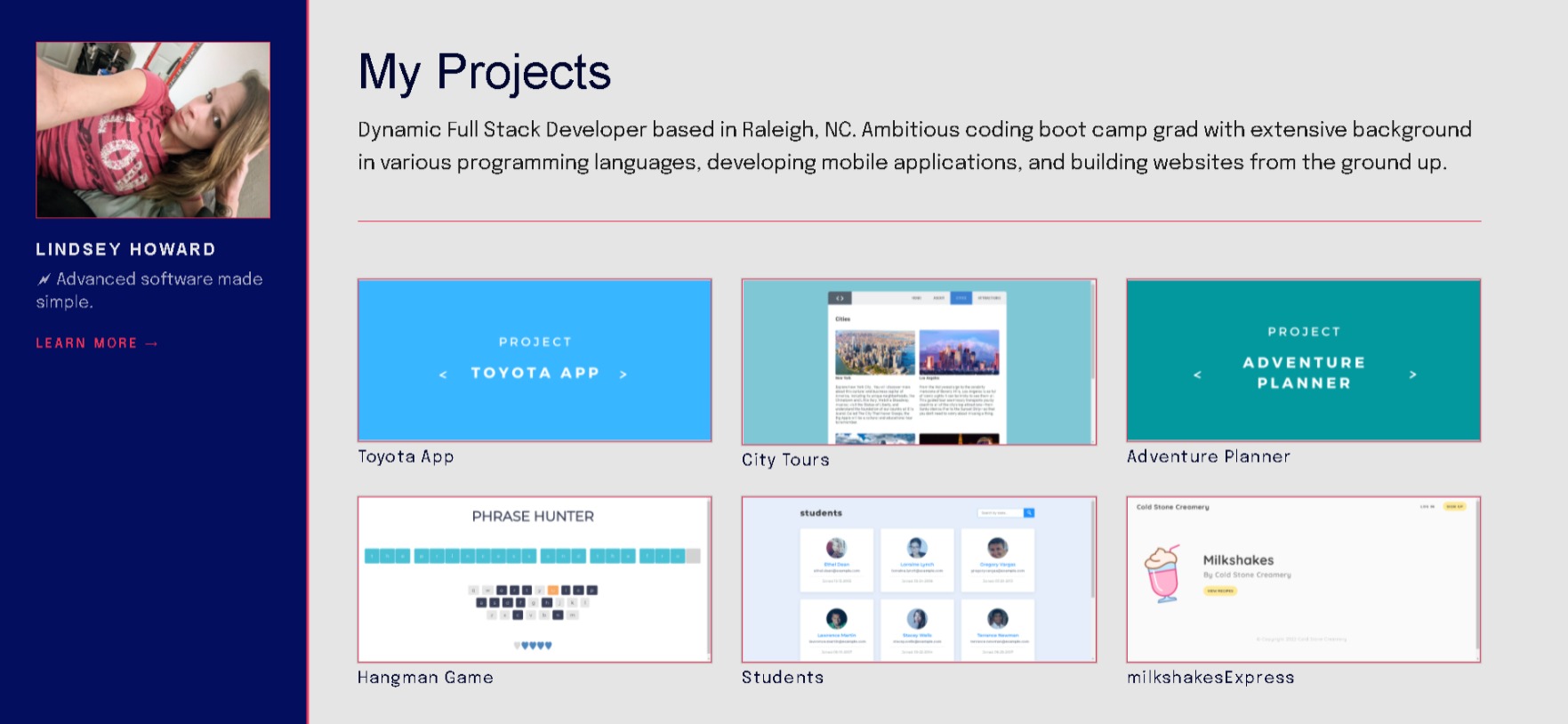Click right arrow on Adventure Planner card
This screenshot has width=1568, height=724.
pos(1412,374)
